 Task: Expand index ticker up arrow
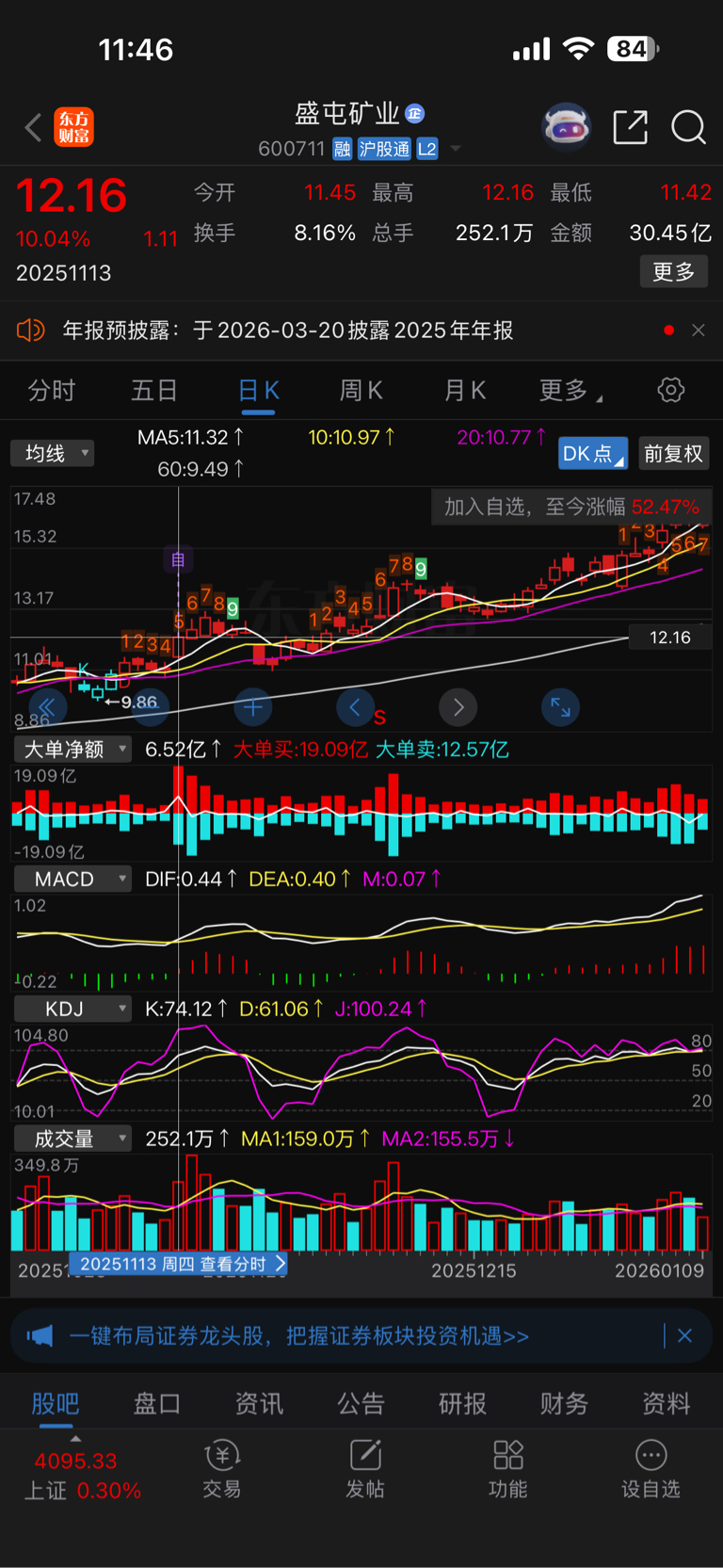(75, 1438)
